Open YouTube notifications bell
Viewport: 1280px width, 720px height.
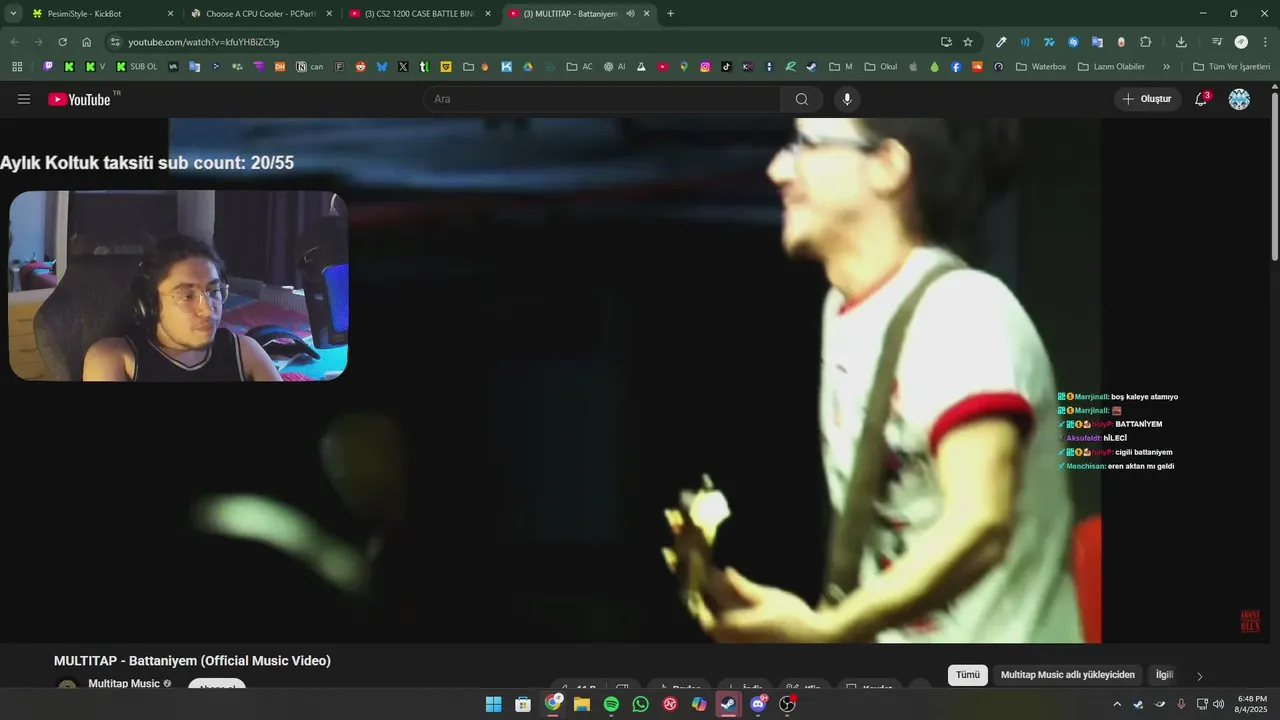pyautogui.click(x=1202, y=99)
